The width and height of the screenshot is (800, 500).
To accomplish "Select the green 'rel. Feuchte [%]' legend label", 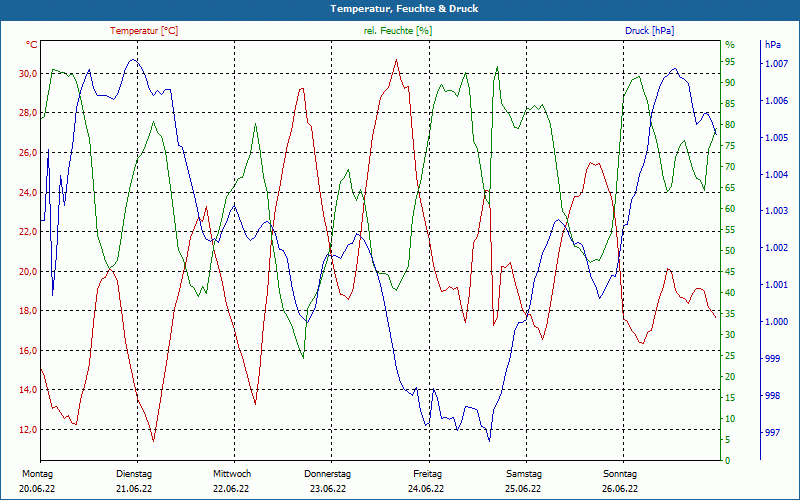I will [x=398, y=31].
